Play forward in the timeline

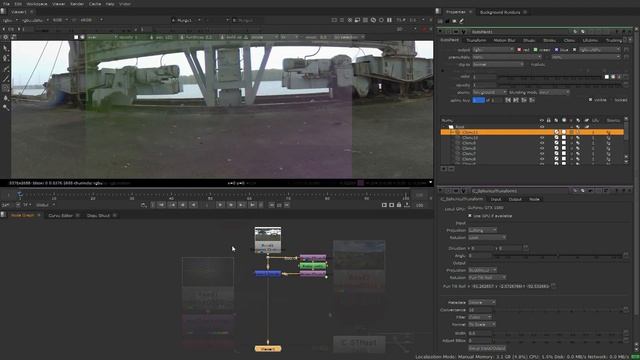click(220, 205)
